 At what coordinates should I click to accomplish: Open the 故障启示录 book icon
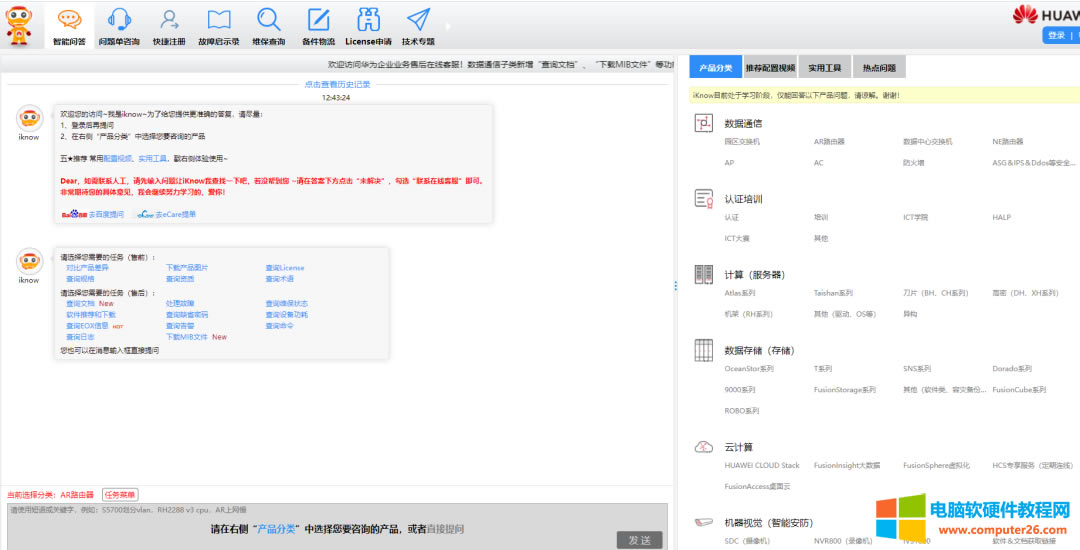[x=219, y=20]
